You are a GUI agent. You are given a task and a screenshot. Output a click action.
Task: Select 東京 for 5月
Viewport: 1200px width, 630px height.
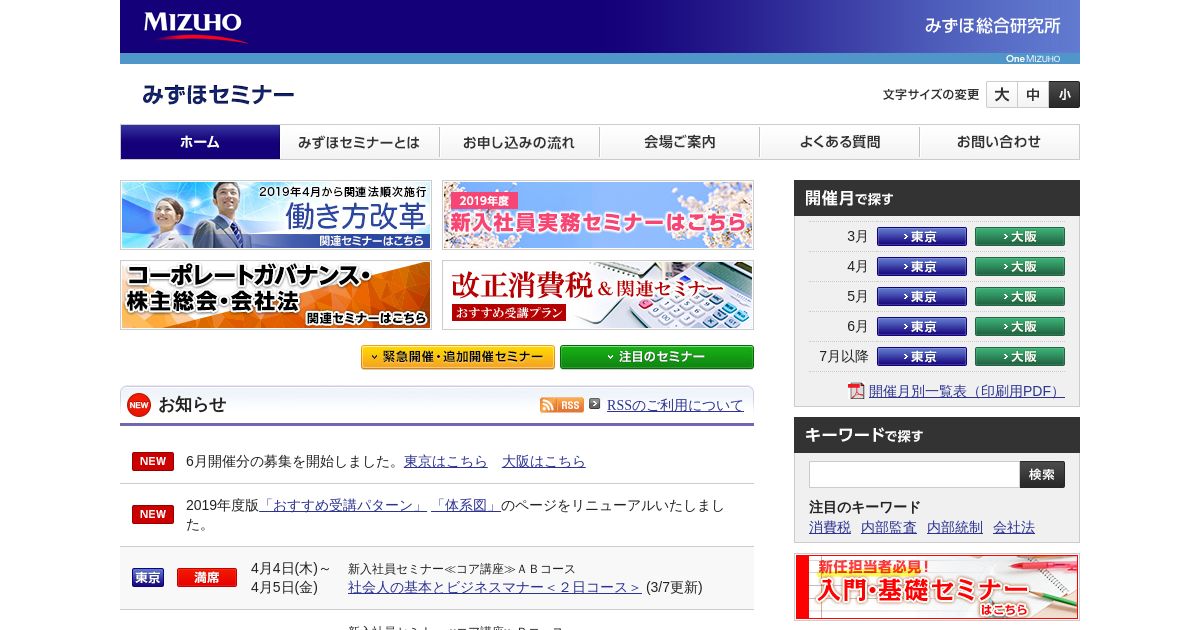pos(922,297)
